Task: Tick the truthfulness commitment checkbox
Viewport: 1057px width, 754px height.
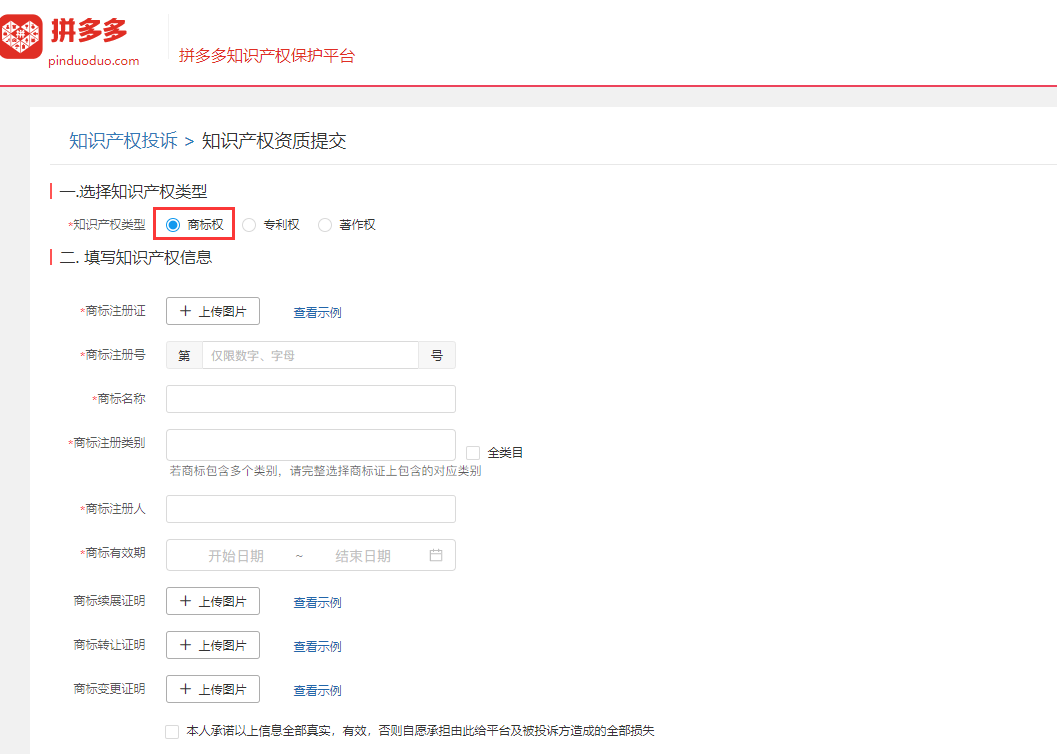Action: pos(172,731)
